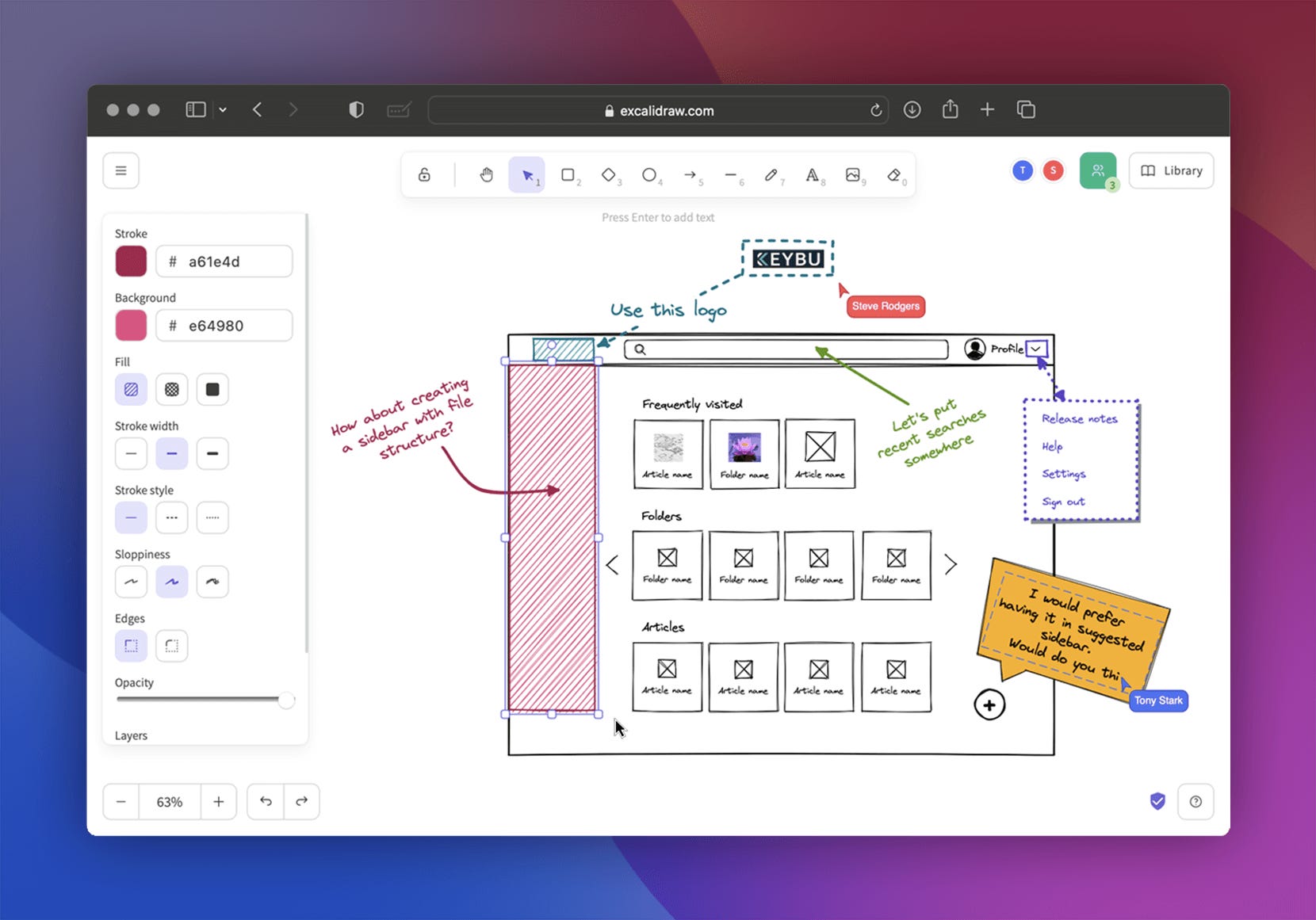
Task: Toggle the keep-tool-active lock
Action: pyautogui.click(x=426, y=174)
